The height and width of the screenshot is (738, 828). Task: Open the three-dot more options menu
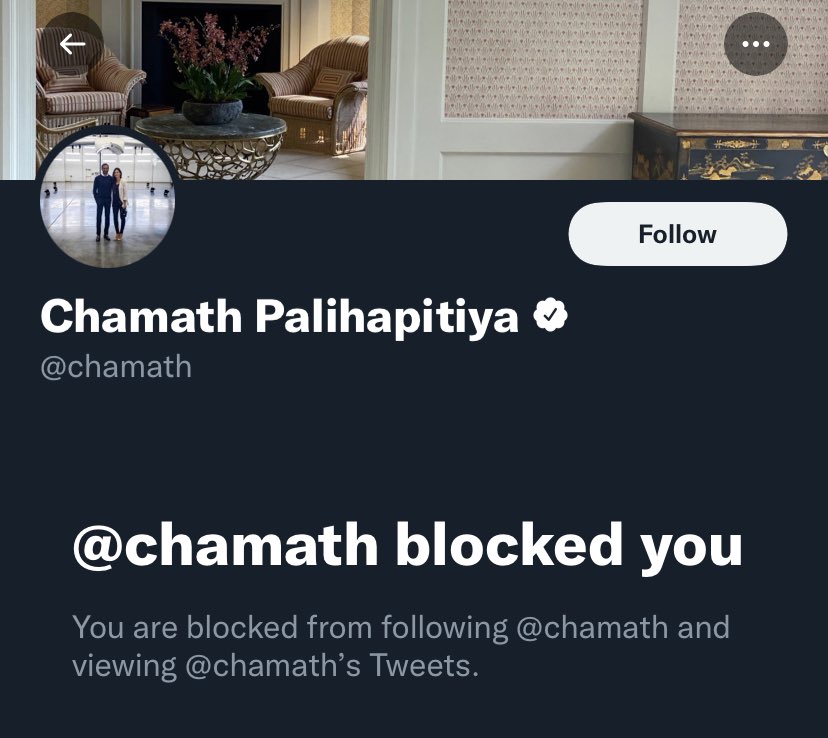click(755, 44)
